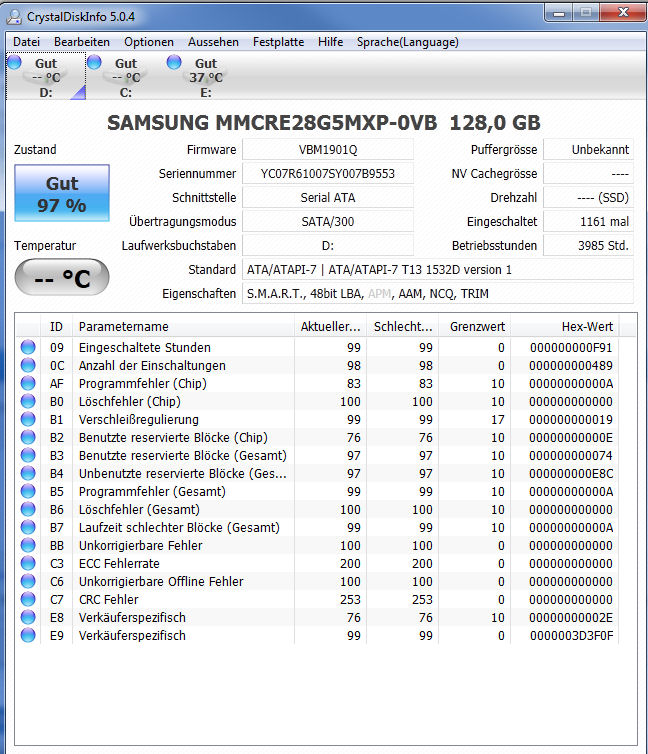Click the Gut 97 % health status button
648x754 pixels.
62,193
